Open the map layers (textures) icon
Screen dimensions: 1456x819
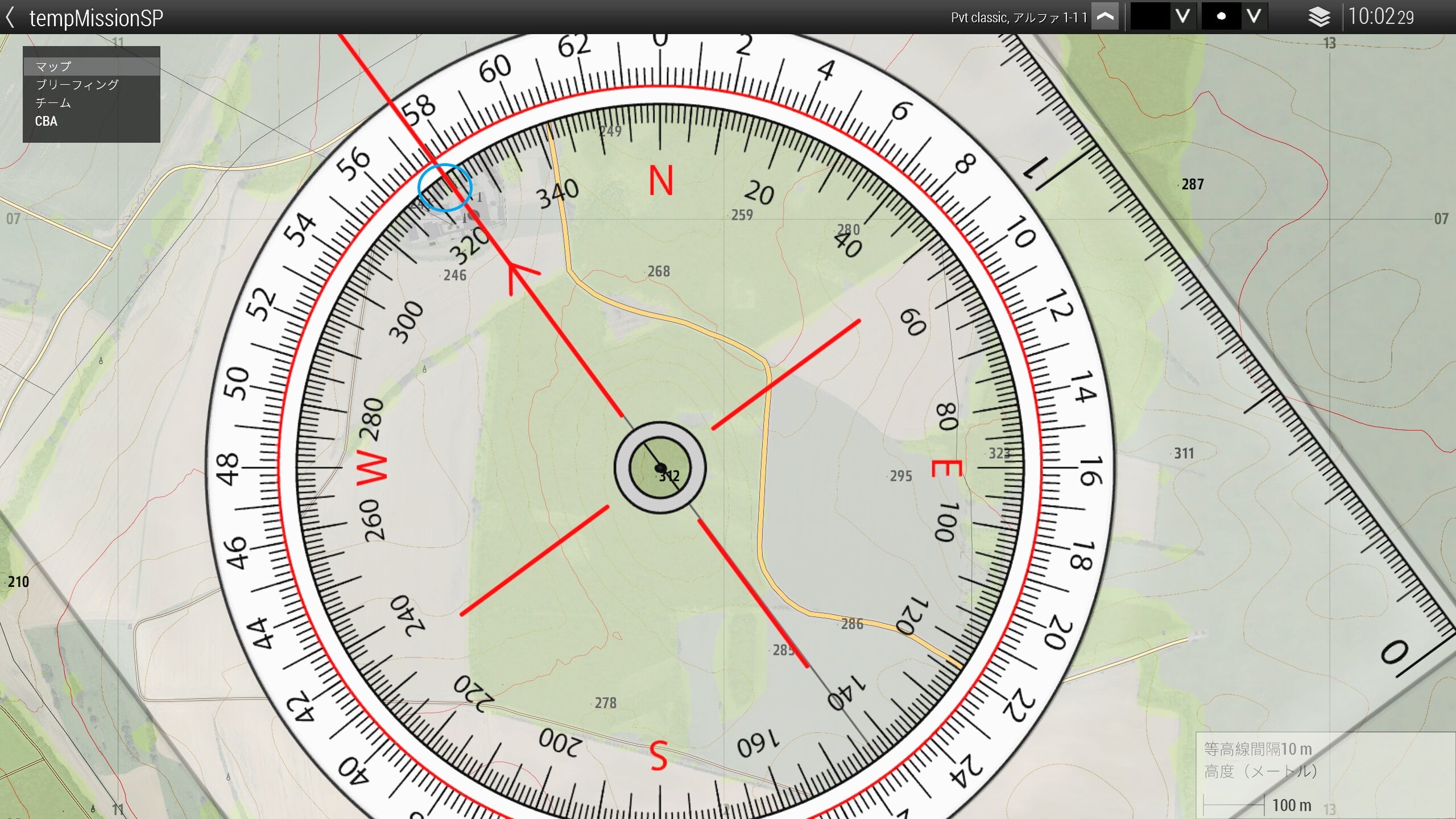click(1319, 17)
